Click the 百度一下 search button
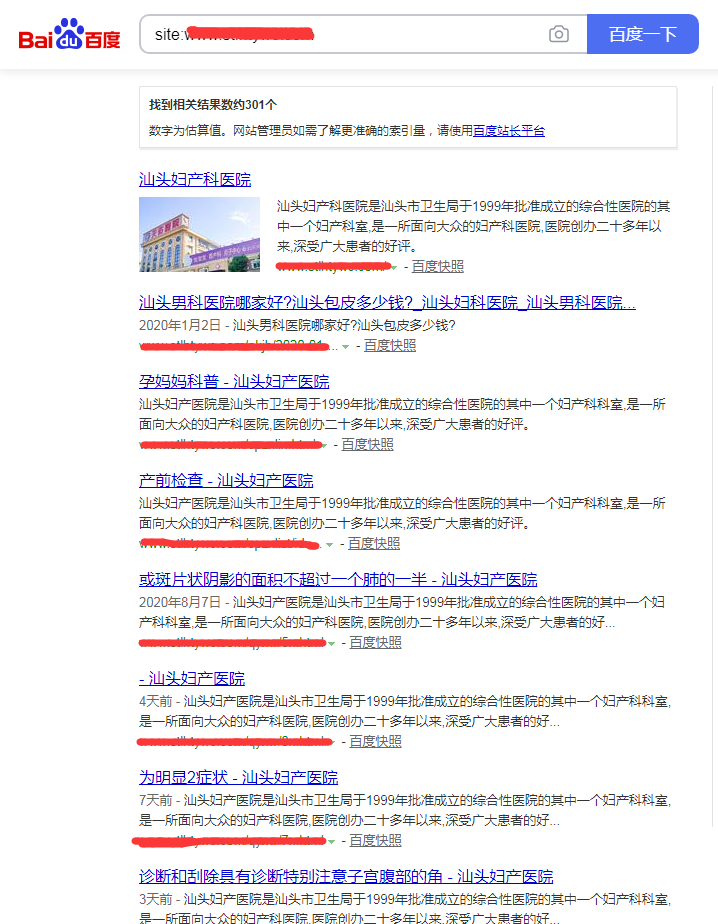Image resolution: width=718 pixels, height=924 pixels. click(x=643, y=34)
